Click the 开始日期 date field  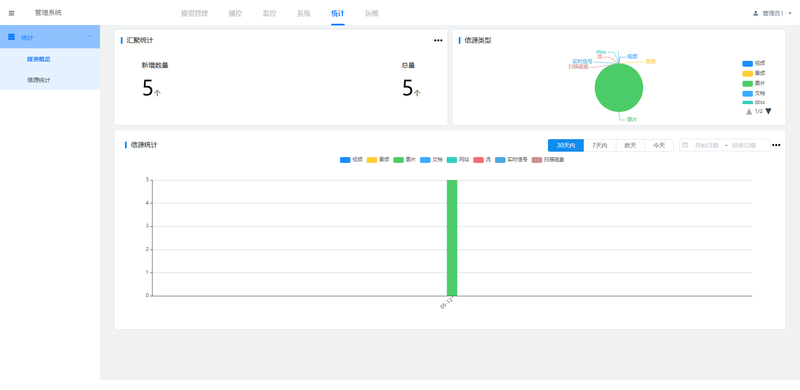tap(707, 145)
